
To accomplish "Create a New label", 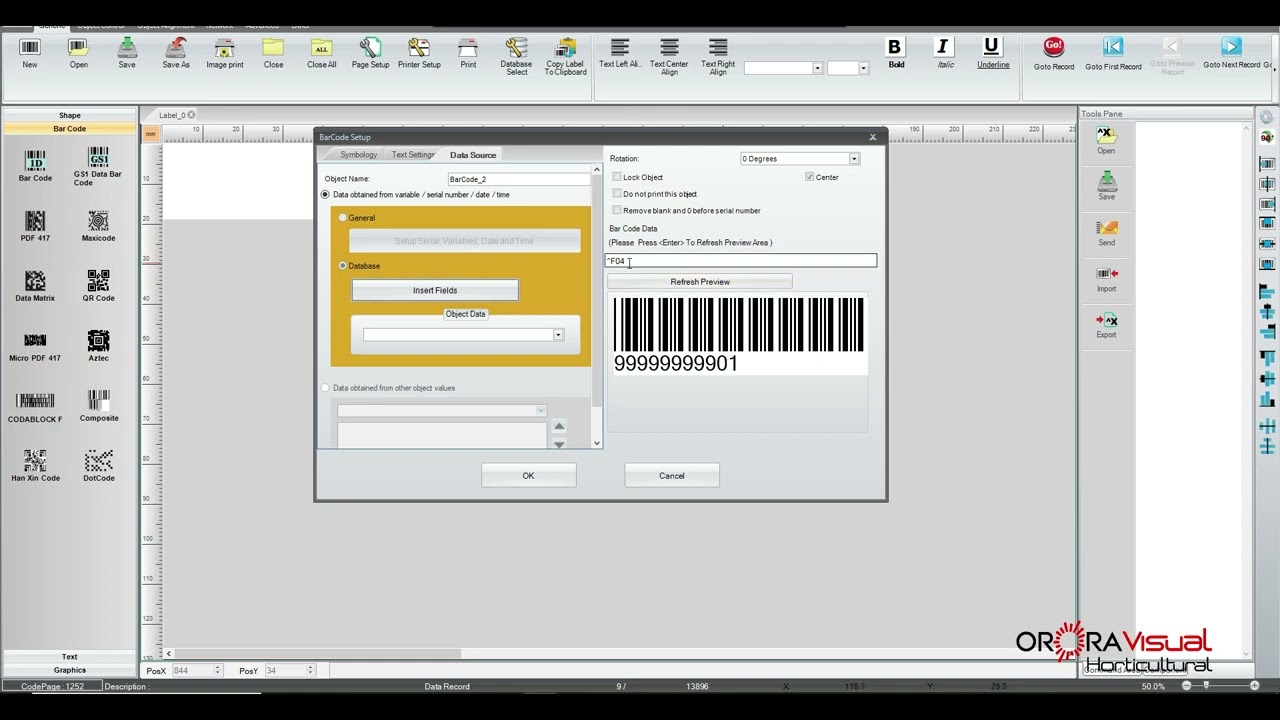I will coord(30,53).
